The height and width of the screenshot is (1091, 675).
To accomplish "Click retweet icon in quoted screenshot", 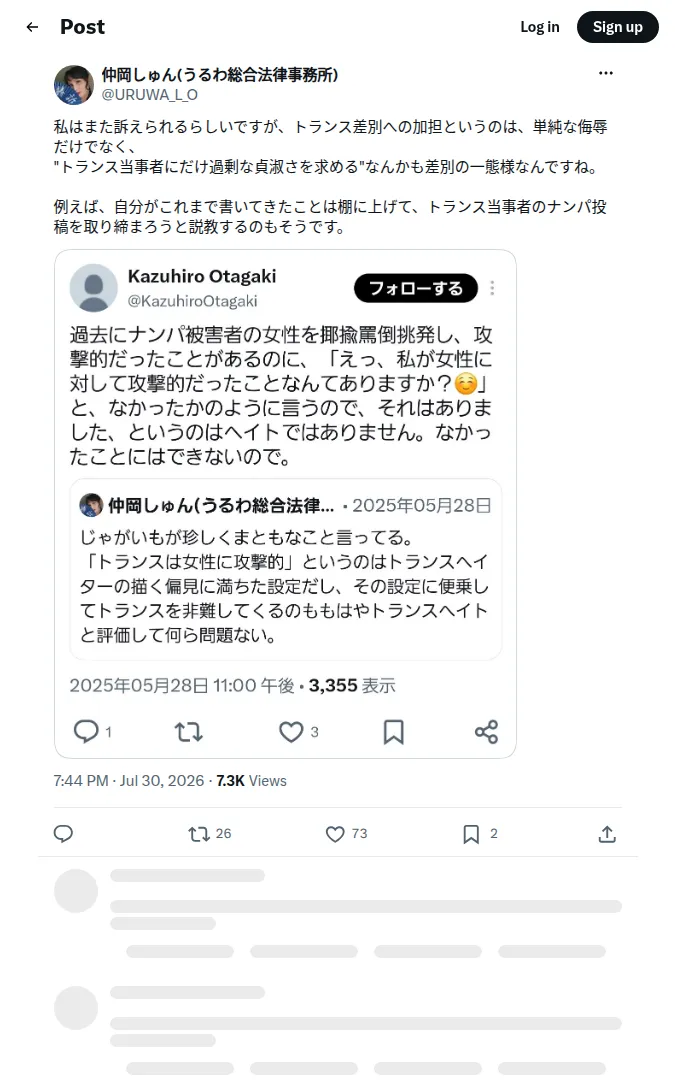I will tap(189, 731).
